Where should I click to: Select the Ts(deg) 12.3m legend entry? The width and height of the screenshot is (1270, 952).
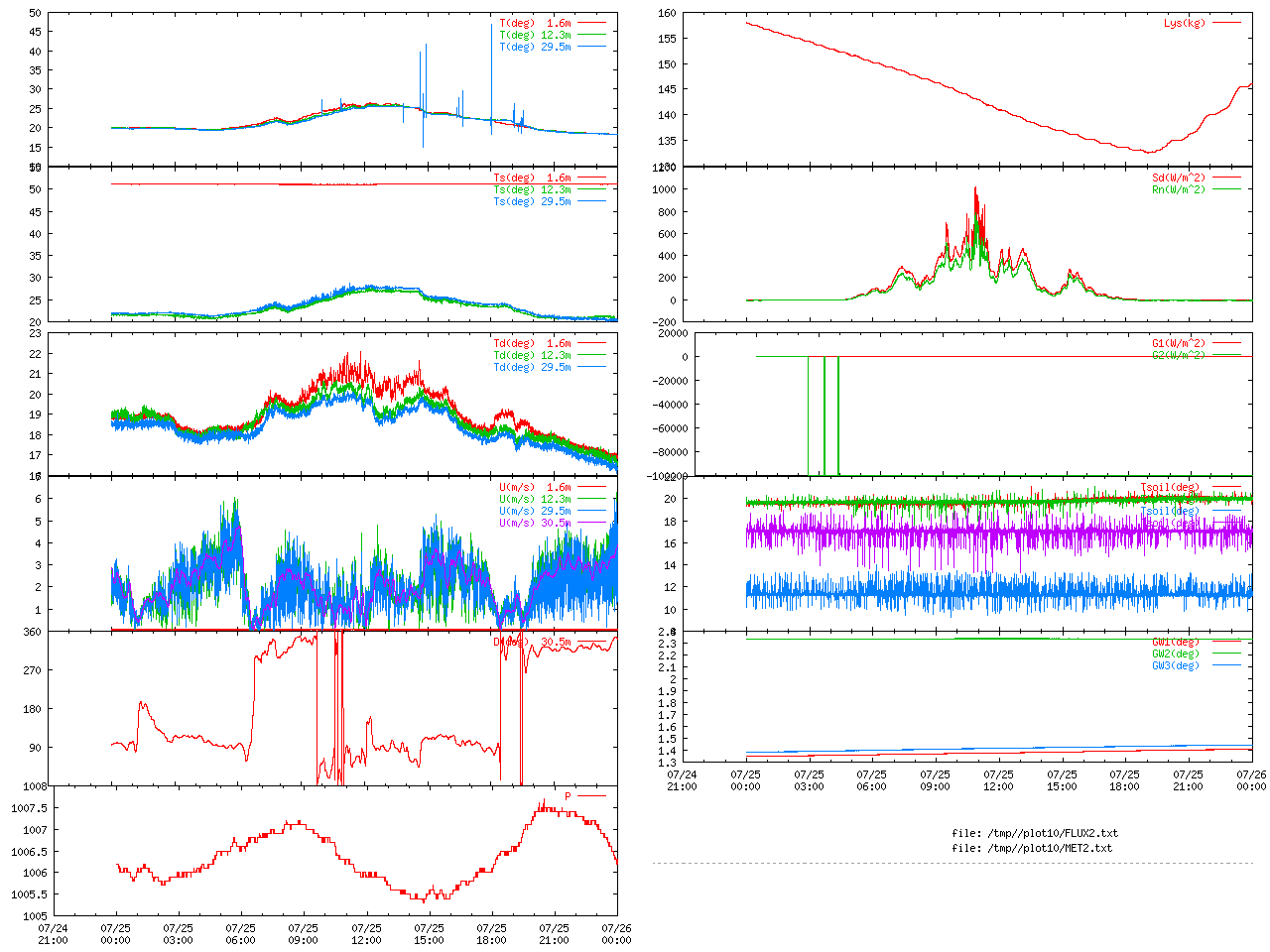pyautogui.click(x=532, y=189)
